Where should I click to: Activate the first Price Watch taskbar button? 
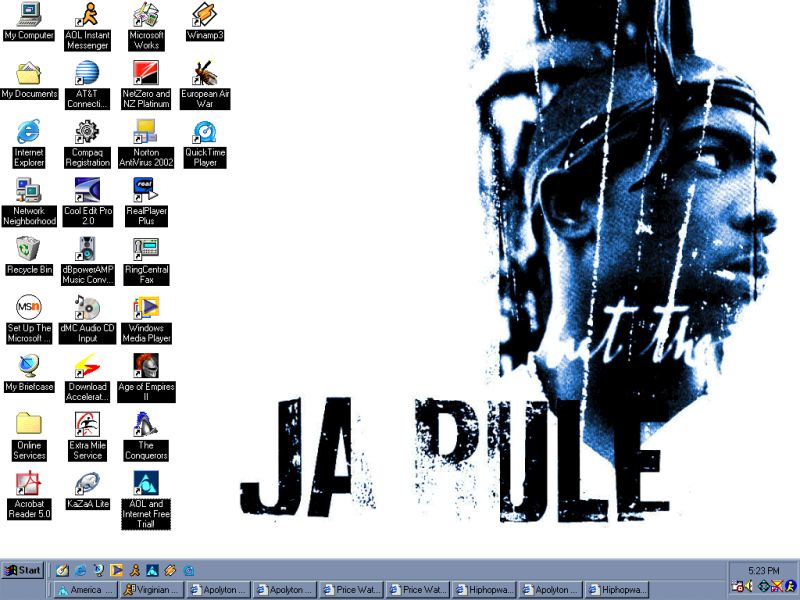(352, 590)
